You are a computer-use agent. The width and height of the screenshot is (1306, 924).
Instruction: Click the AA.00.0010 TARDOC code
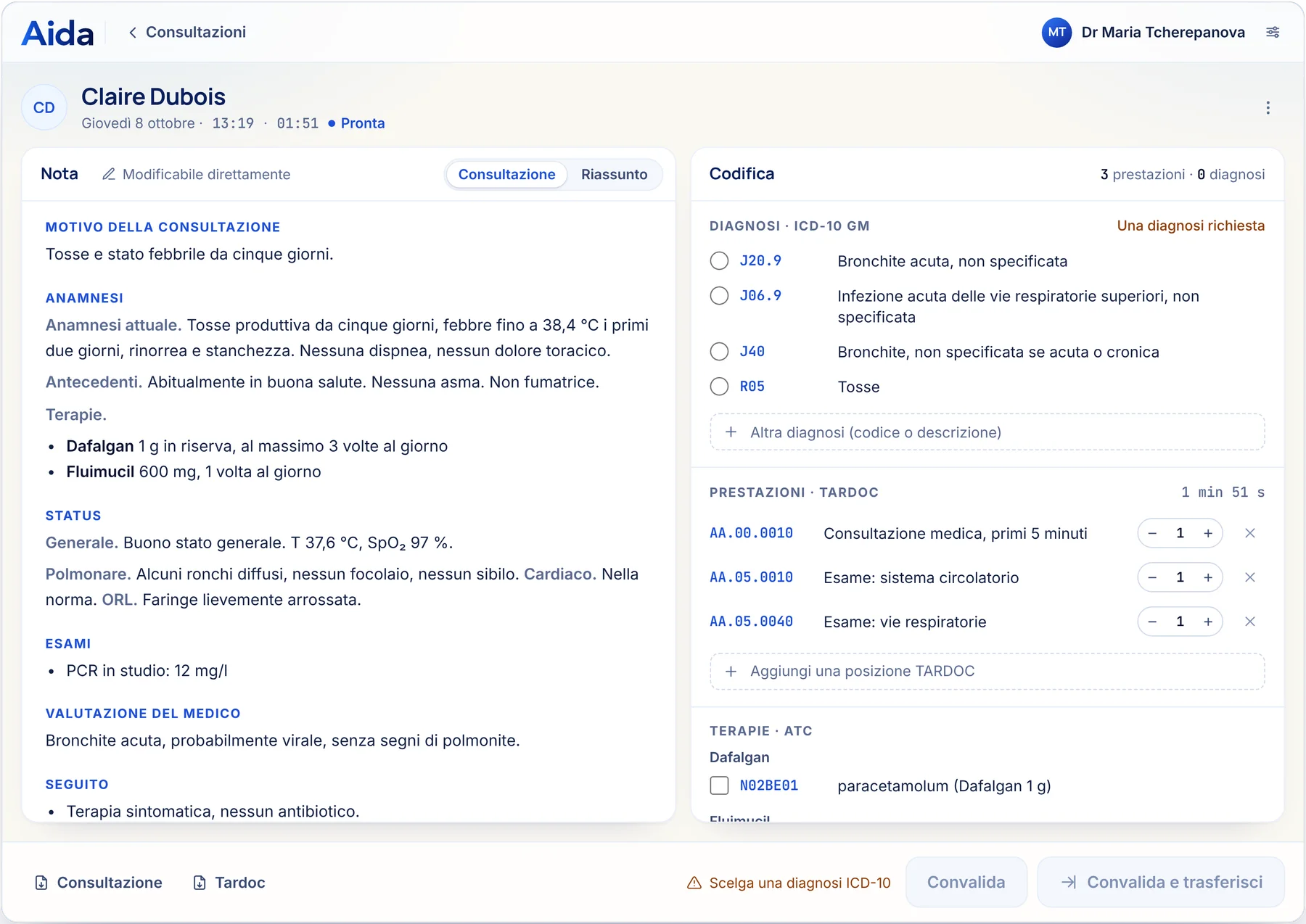coord(751,533)
